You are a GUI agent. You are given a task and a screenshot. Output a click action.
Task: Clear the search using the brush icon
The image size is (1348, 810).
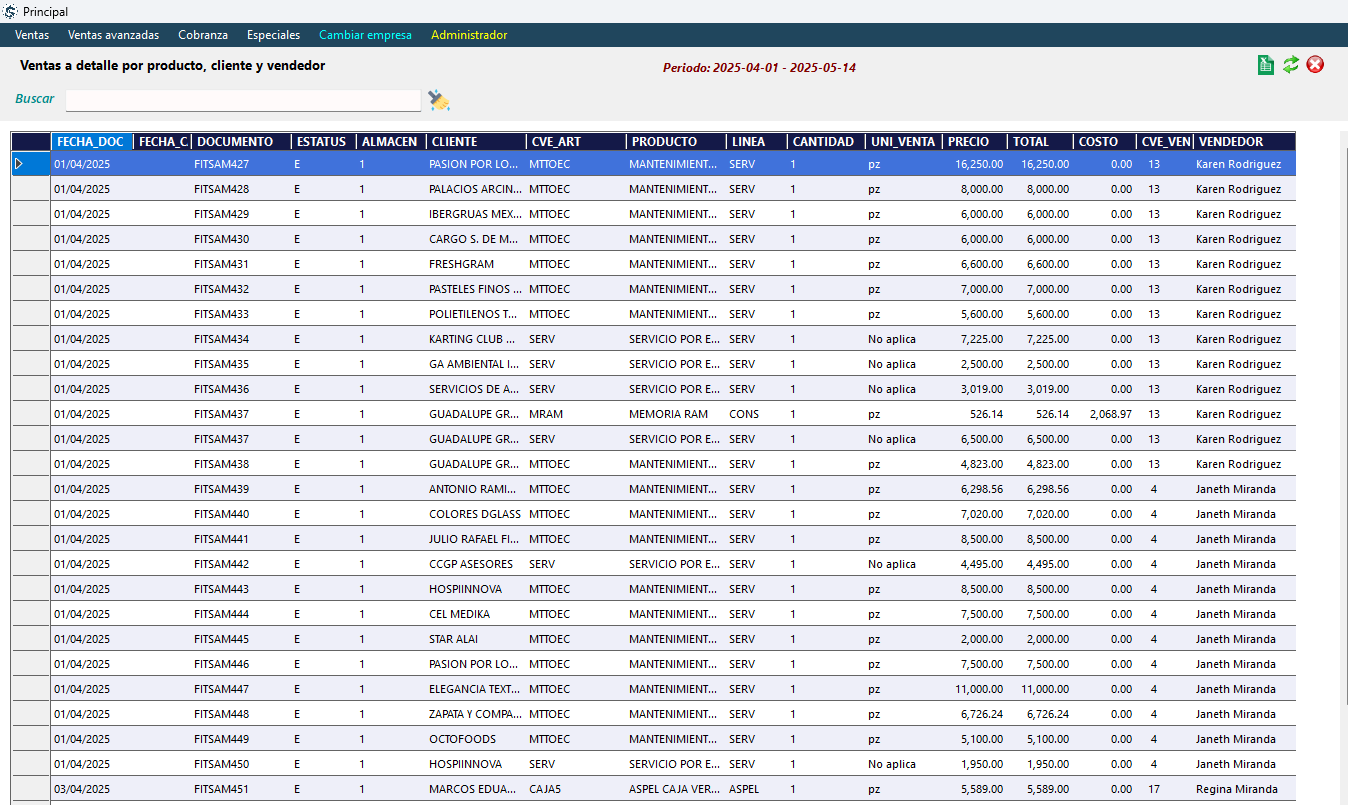pos(439,100)
